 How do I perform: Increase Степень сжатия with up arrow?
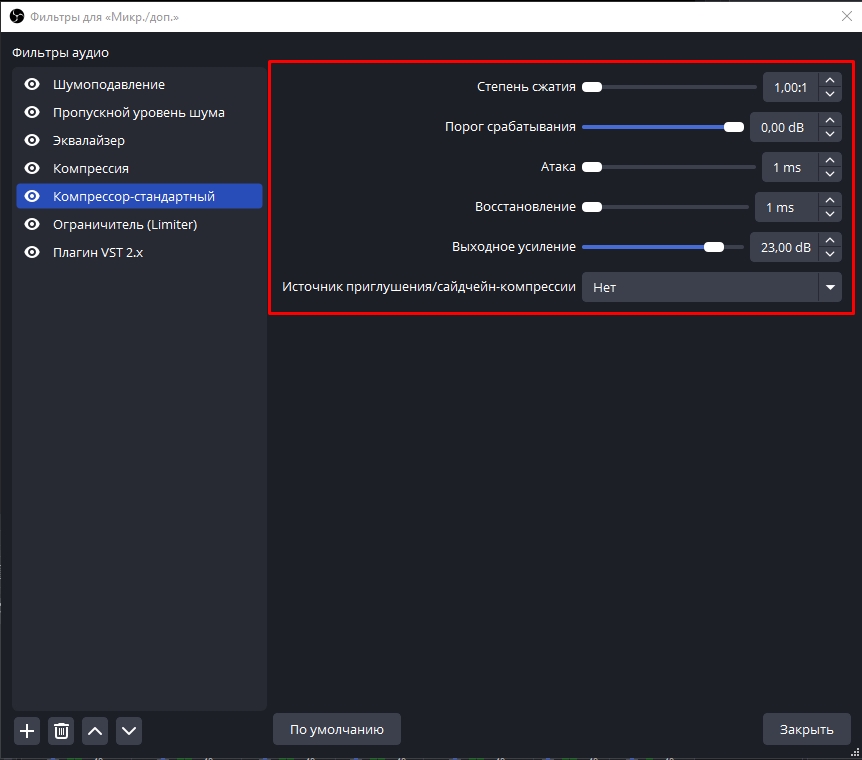(830, 80)
